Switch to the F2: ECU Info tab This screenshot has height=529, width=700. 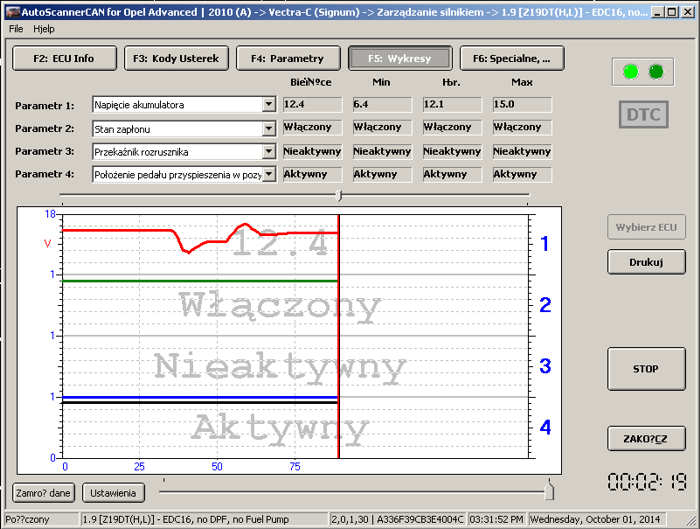click(x=64, y=59)
